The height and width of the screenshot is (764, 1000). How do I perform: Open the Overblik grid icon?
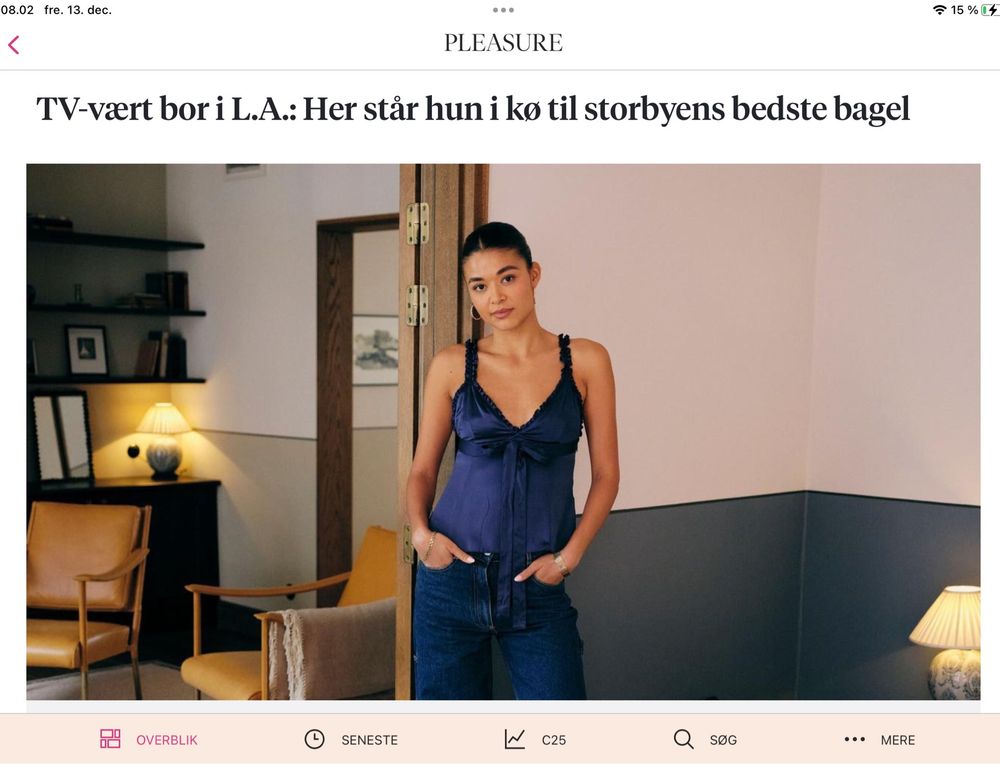coord(110,739)
